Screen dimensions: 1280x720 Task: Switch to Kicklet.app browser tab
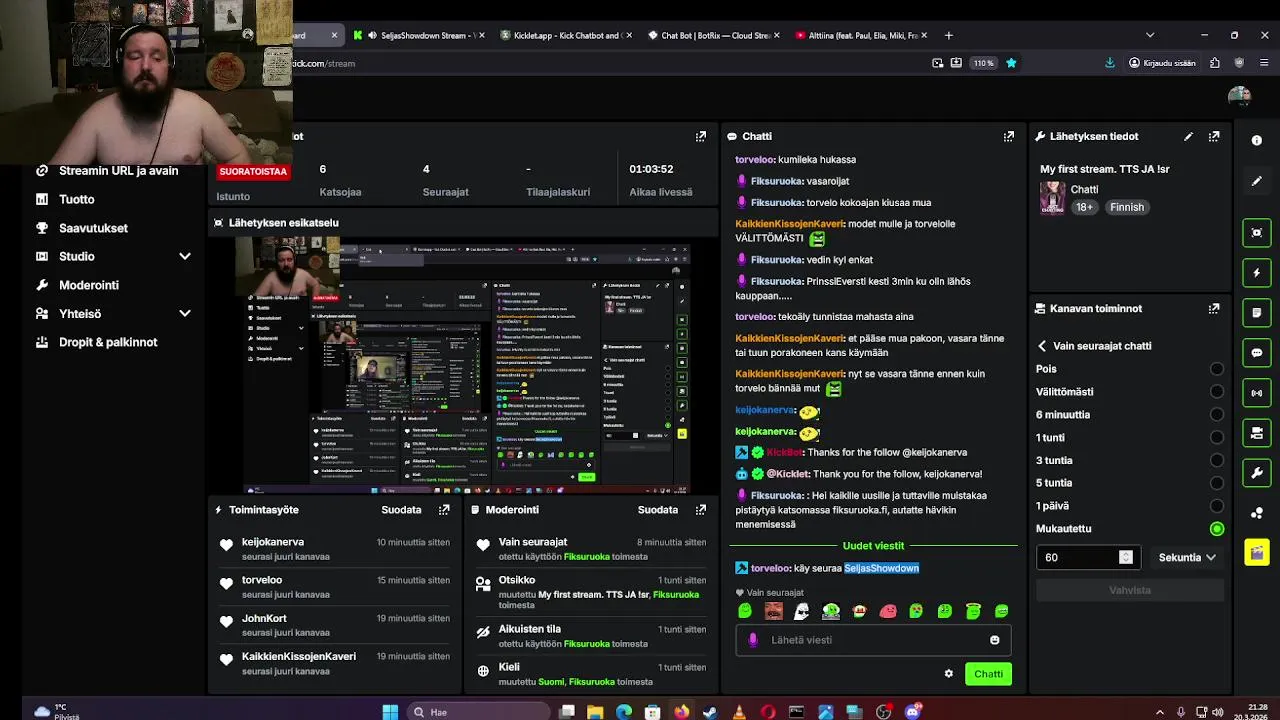pyautogui.click(x=565, y=35)
